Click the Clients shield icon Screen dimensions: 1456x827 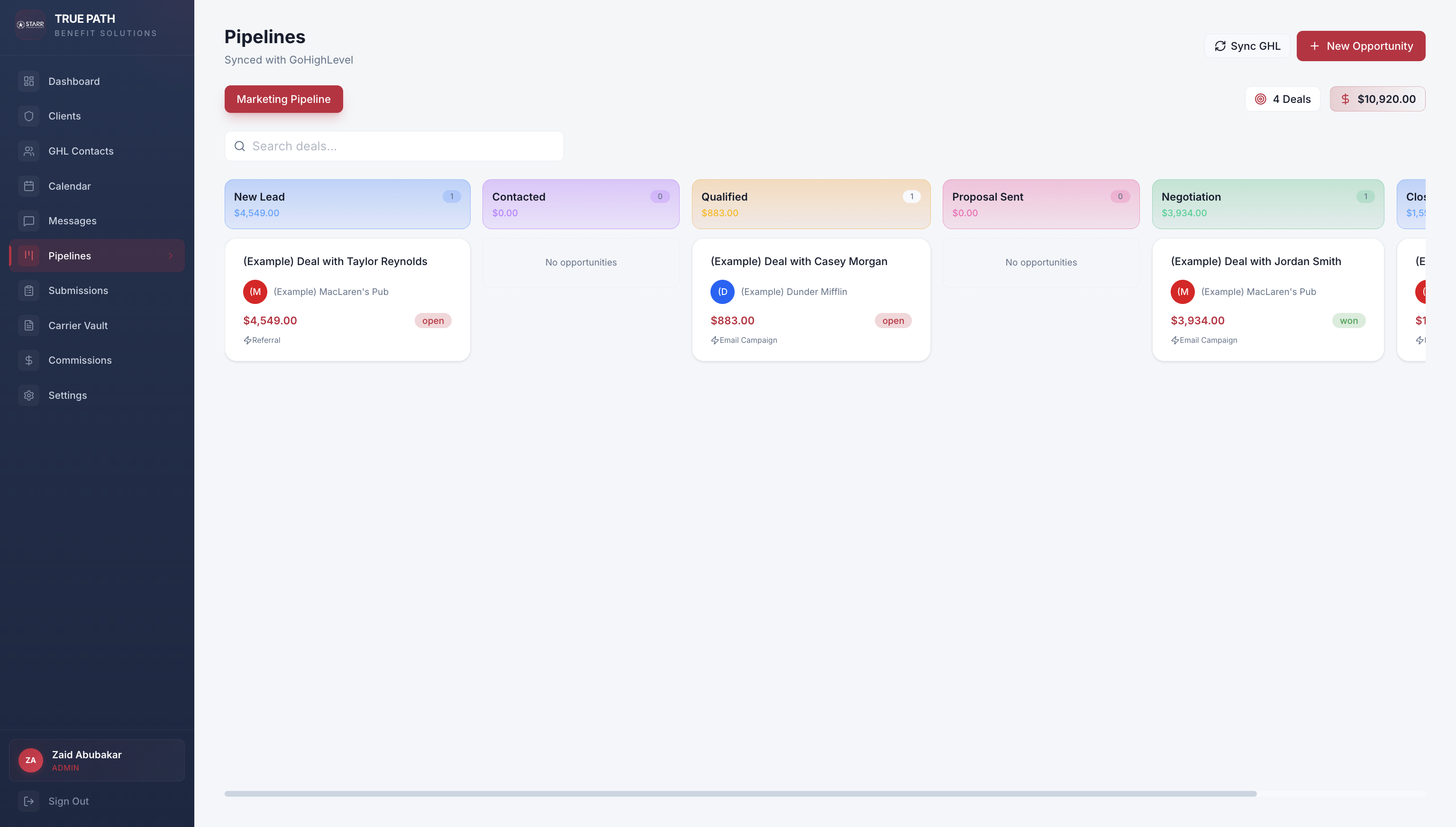29,116
